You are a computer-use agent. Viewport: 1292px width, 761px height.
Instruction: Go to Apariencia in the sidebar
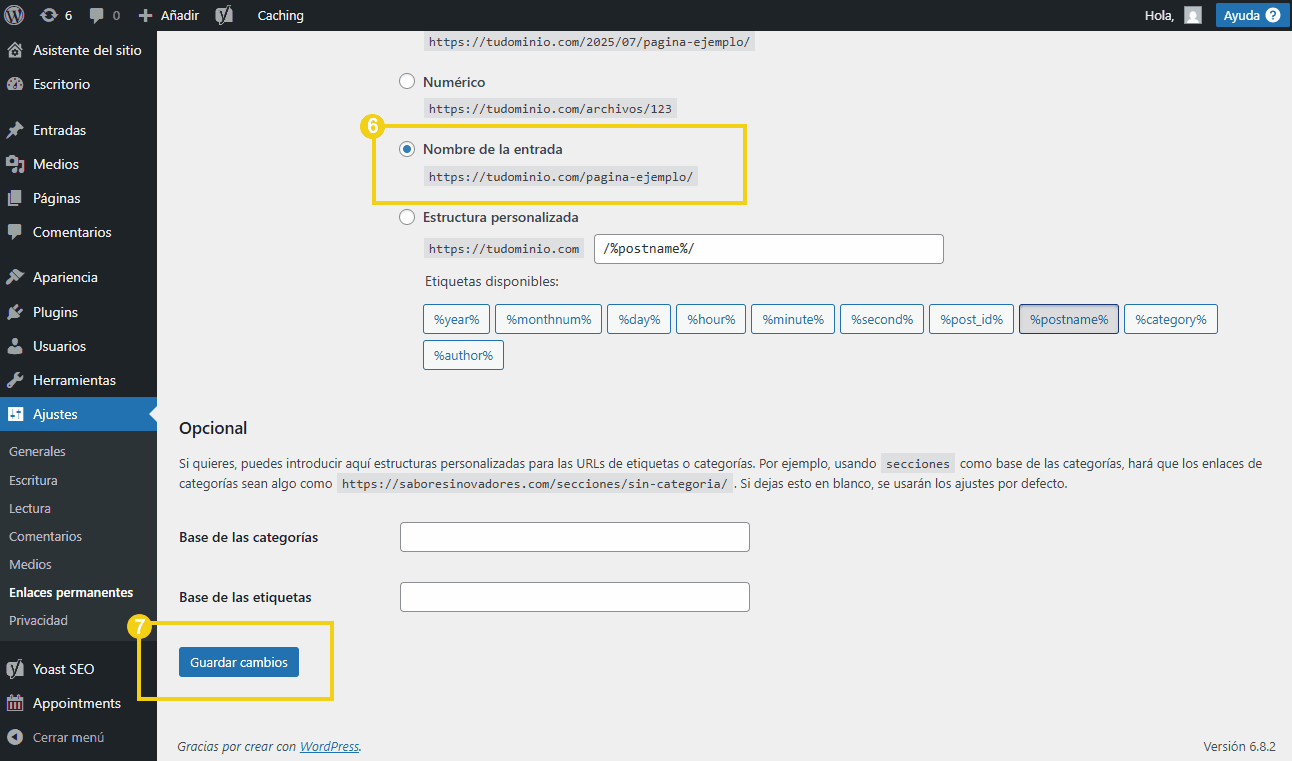click(65, 277)
